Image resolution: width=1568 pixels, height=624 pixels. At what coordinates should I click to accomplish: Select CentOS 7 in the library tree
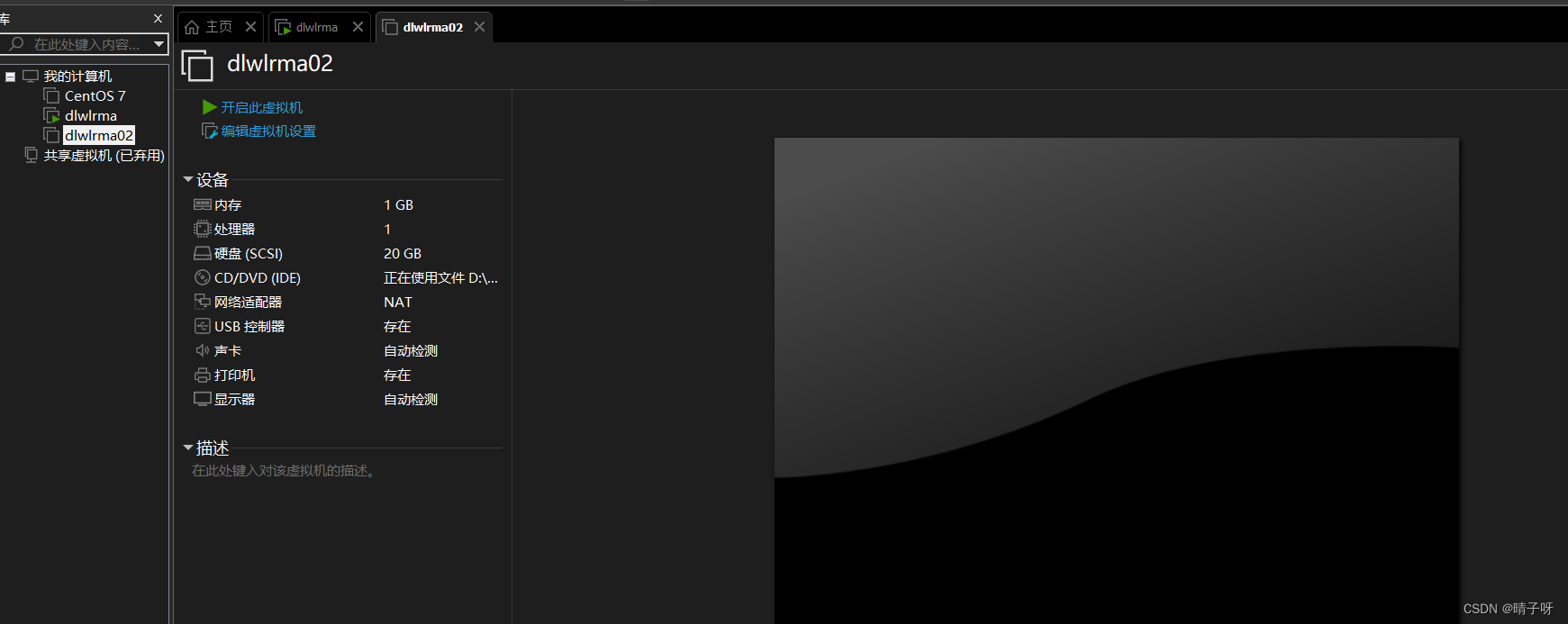point(95,95)
